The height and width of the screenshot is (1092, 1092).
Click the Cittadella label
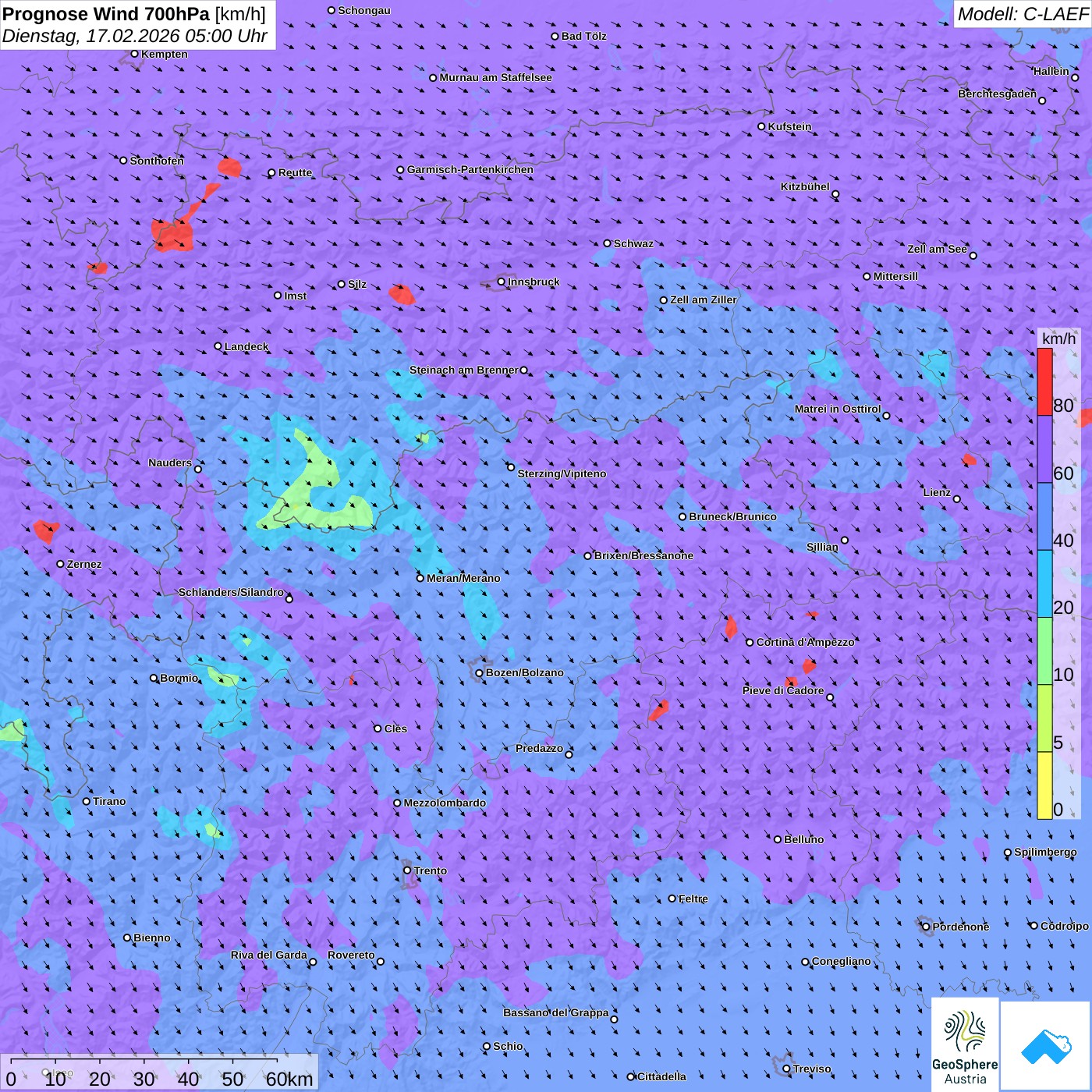662,1076
